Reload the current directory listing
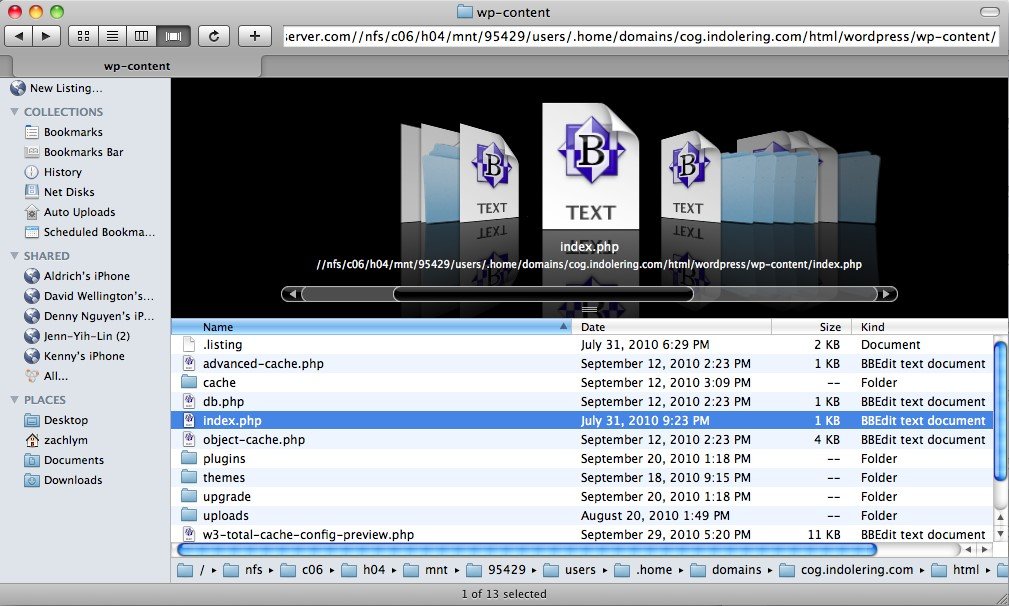 pyautogui.click(x=214, y=36)
